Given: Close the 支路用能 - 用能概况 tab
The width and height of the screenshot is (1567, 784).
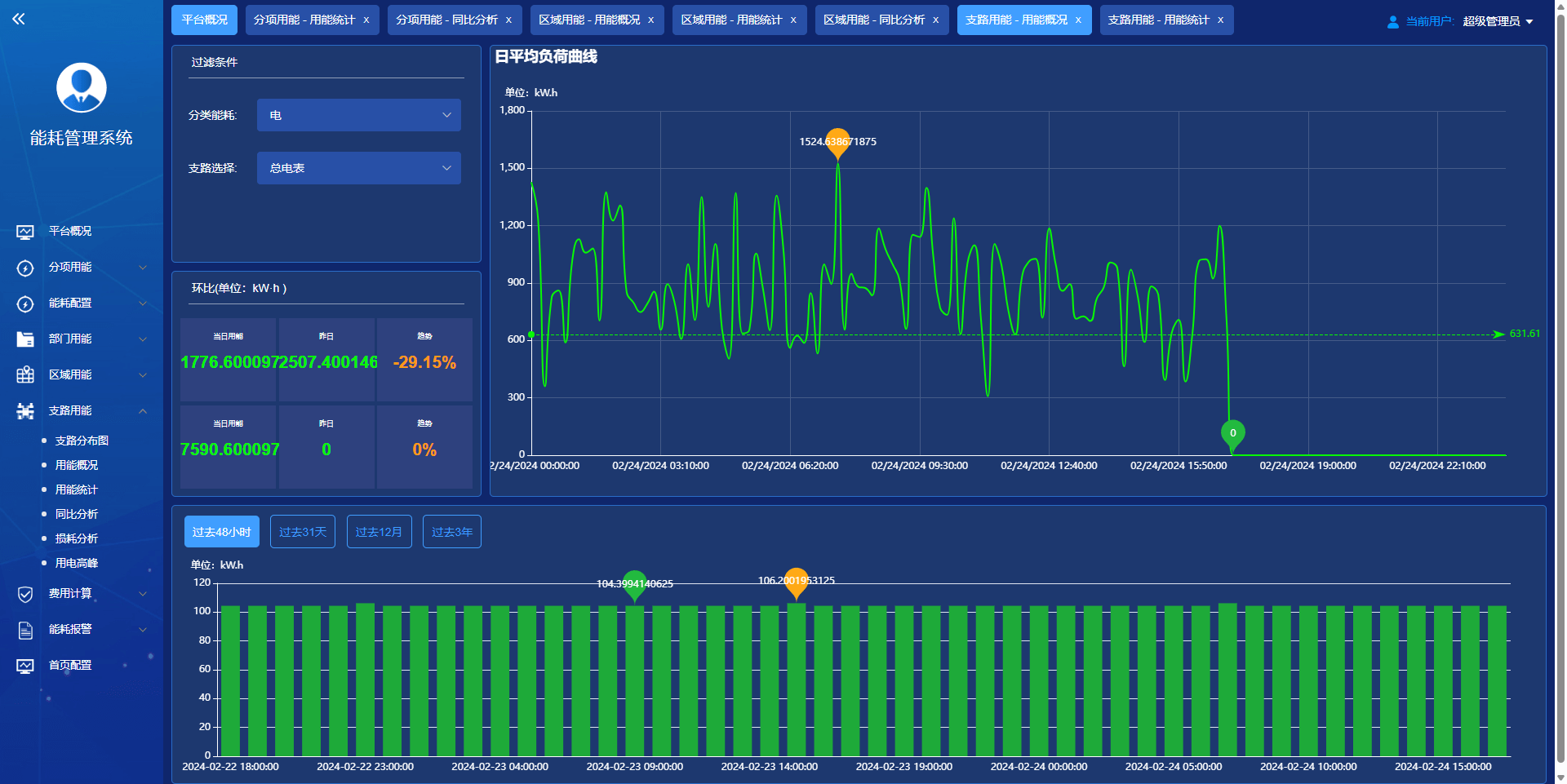Looking at the screenshot, I should (x=1078, y=20).
